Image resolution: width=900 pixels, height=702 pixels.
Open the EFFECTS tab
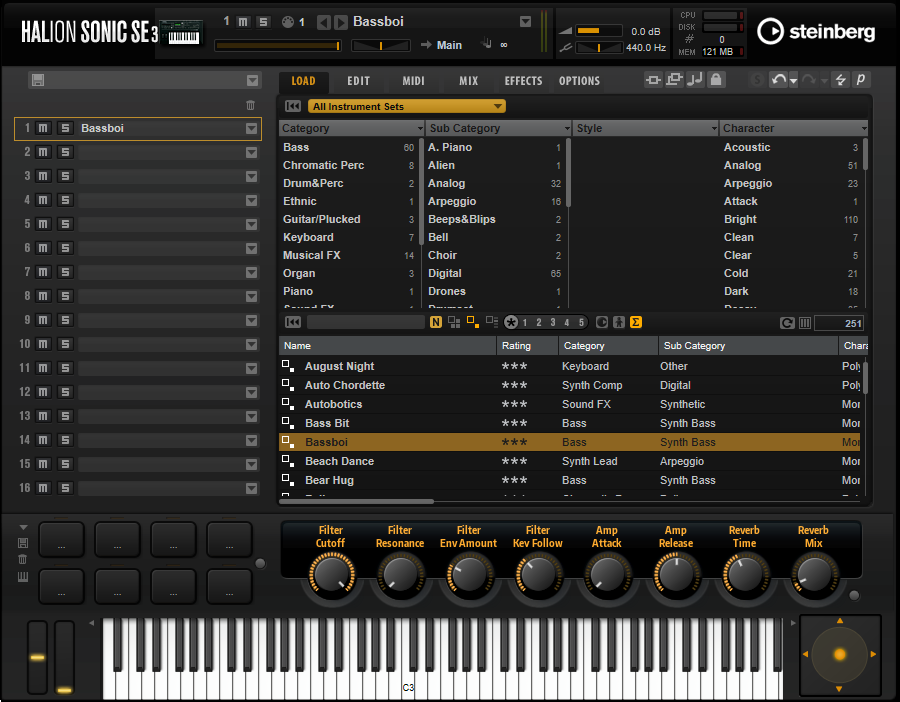coord(523,81)
